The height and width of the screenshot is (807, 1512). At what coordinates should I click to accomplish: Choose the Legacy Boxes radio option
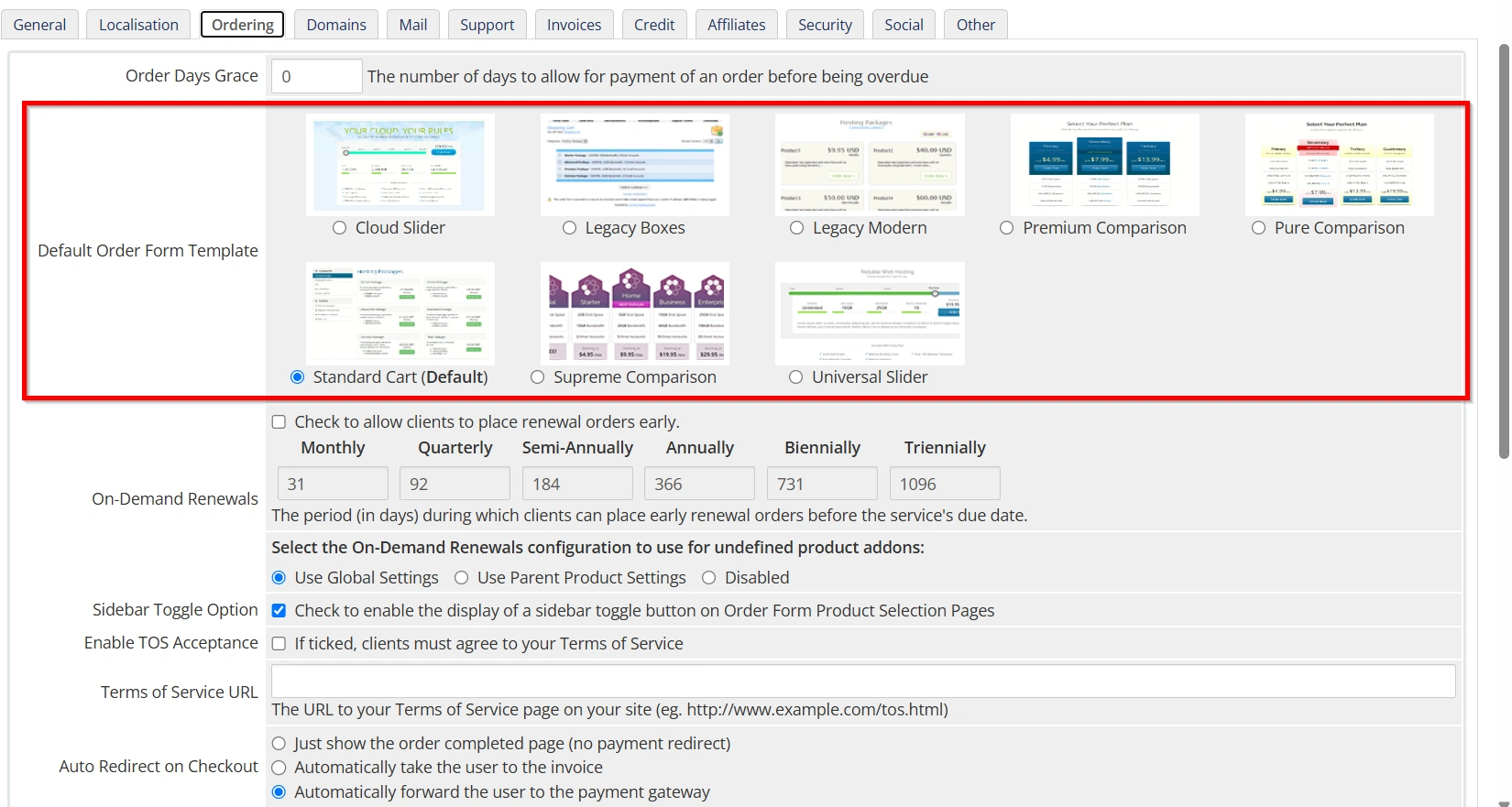pos(570,228)
